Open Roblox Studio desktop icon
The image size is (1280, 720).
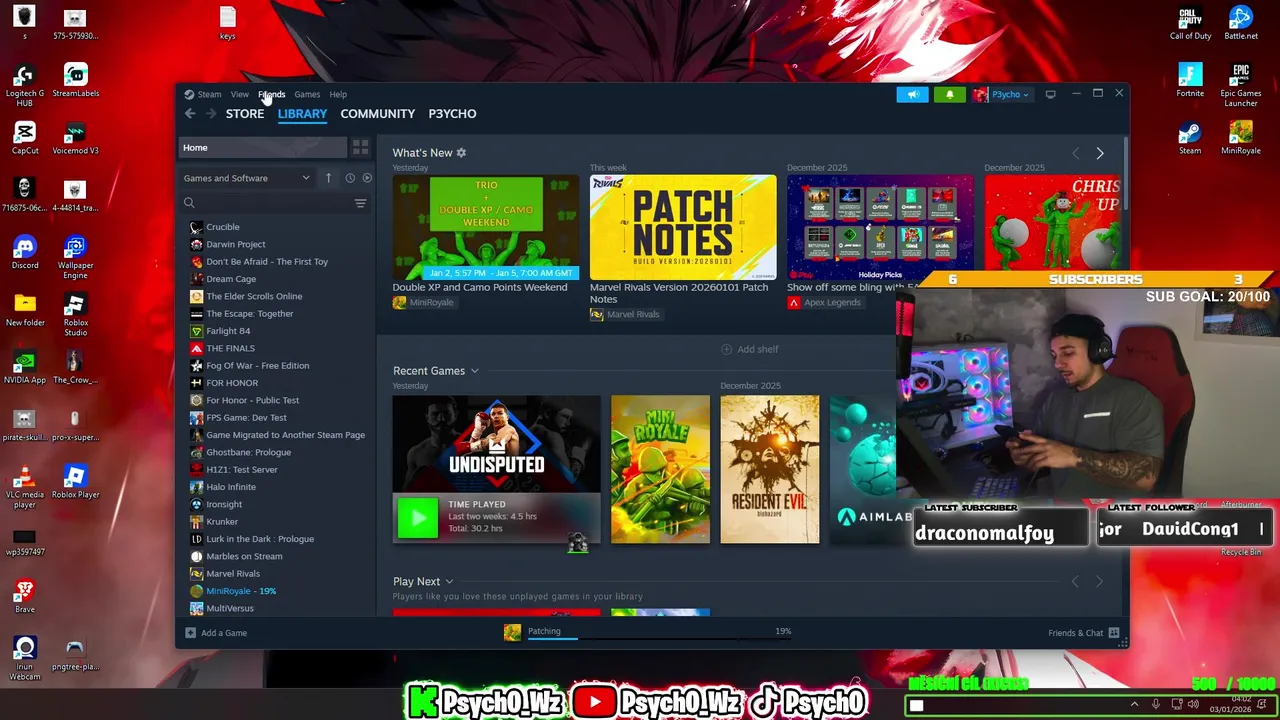pyautogui.click(x=75, y=314)
